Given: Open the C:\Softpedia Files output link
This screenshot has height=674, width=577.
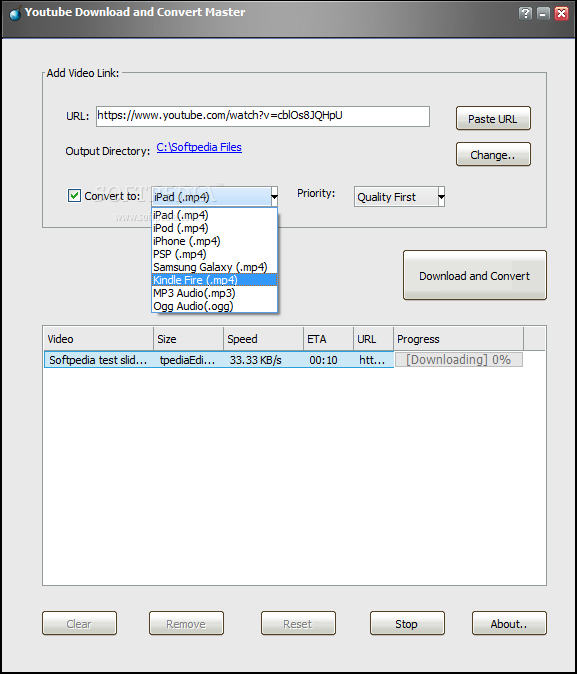Looking at the screenshot, I should click(199, 147).
